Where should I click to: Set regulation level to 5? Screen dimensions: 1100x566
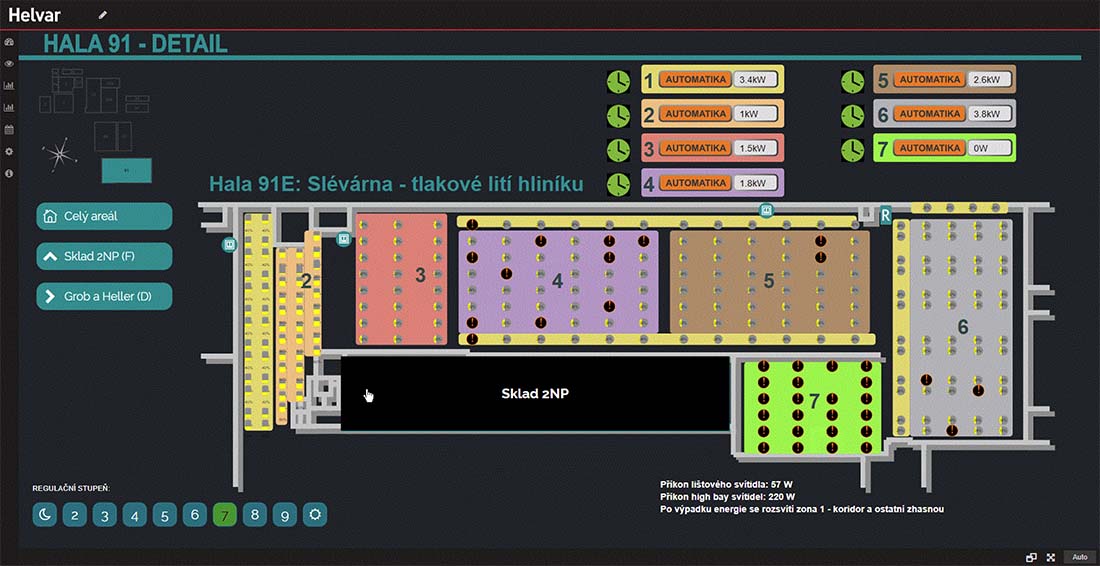click(165, 515)
